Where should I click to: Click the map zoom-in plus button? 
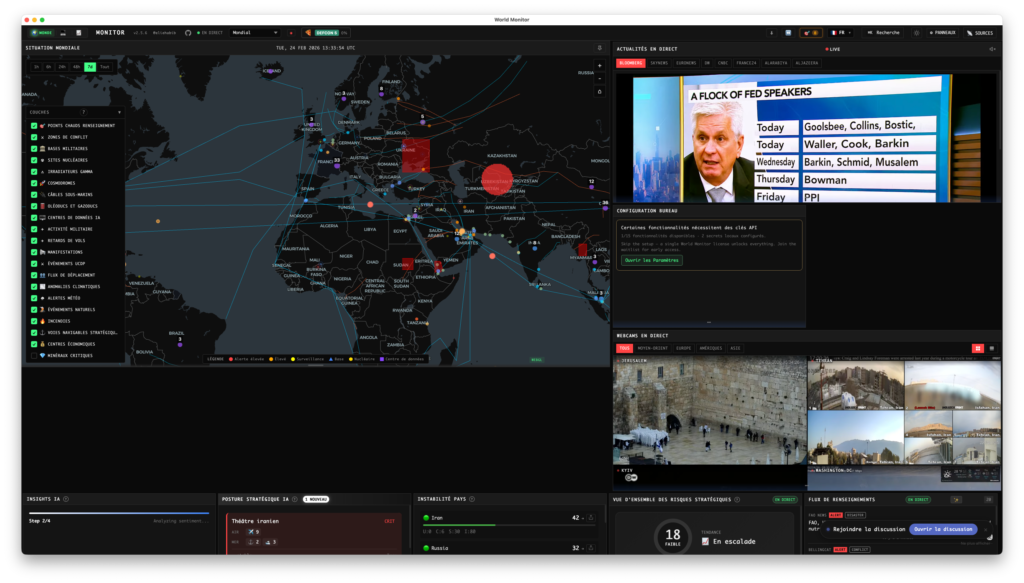[599, 66]
